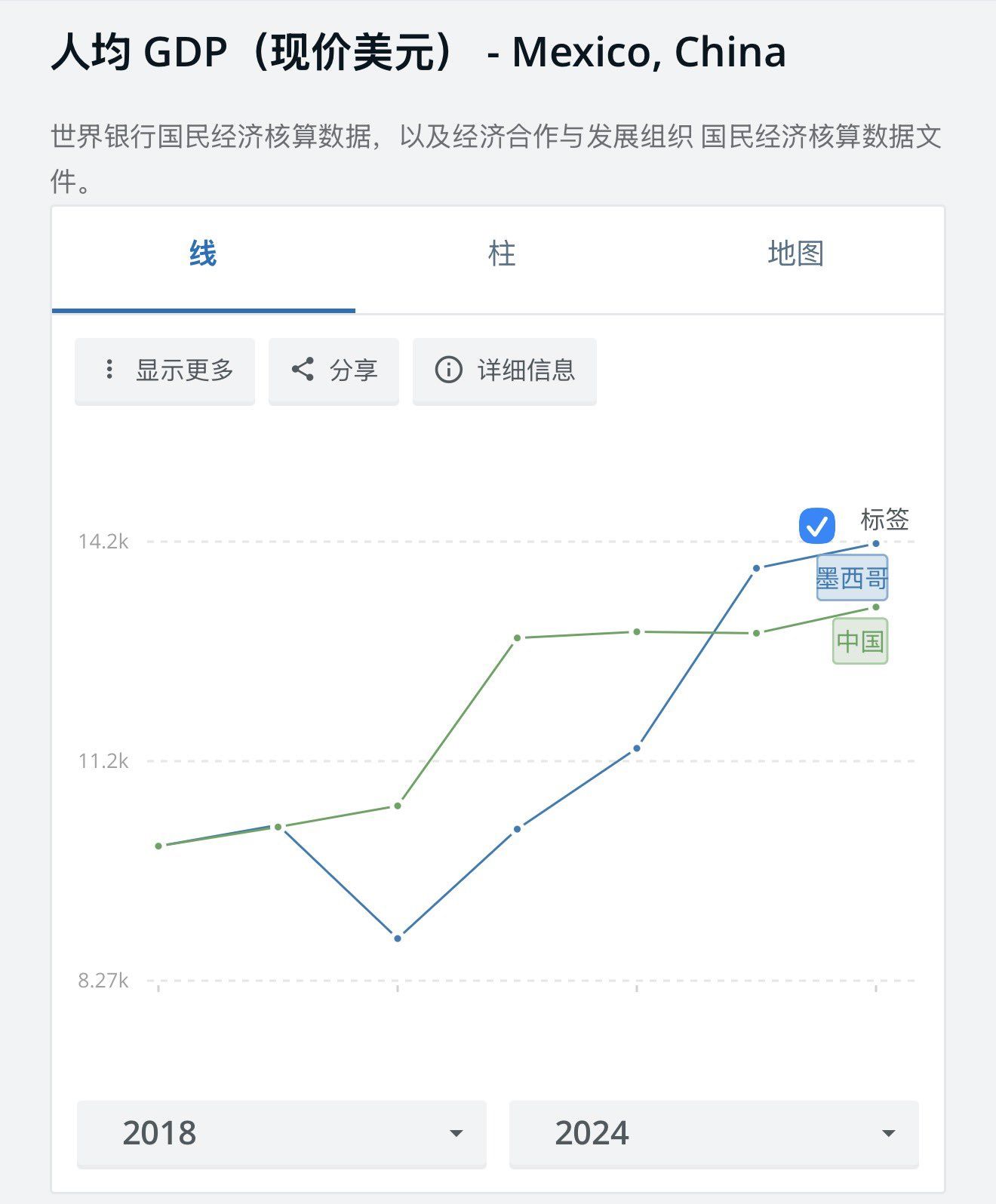Click the three-dot more options icon

click(x=109, y=370)
